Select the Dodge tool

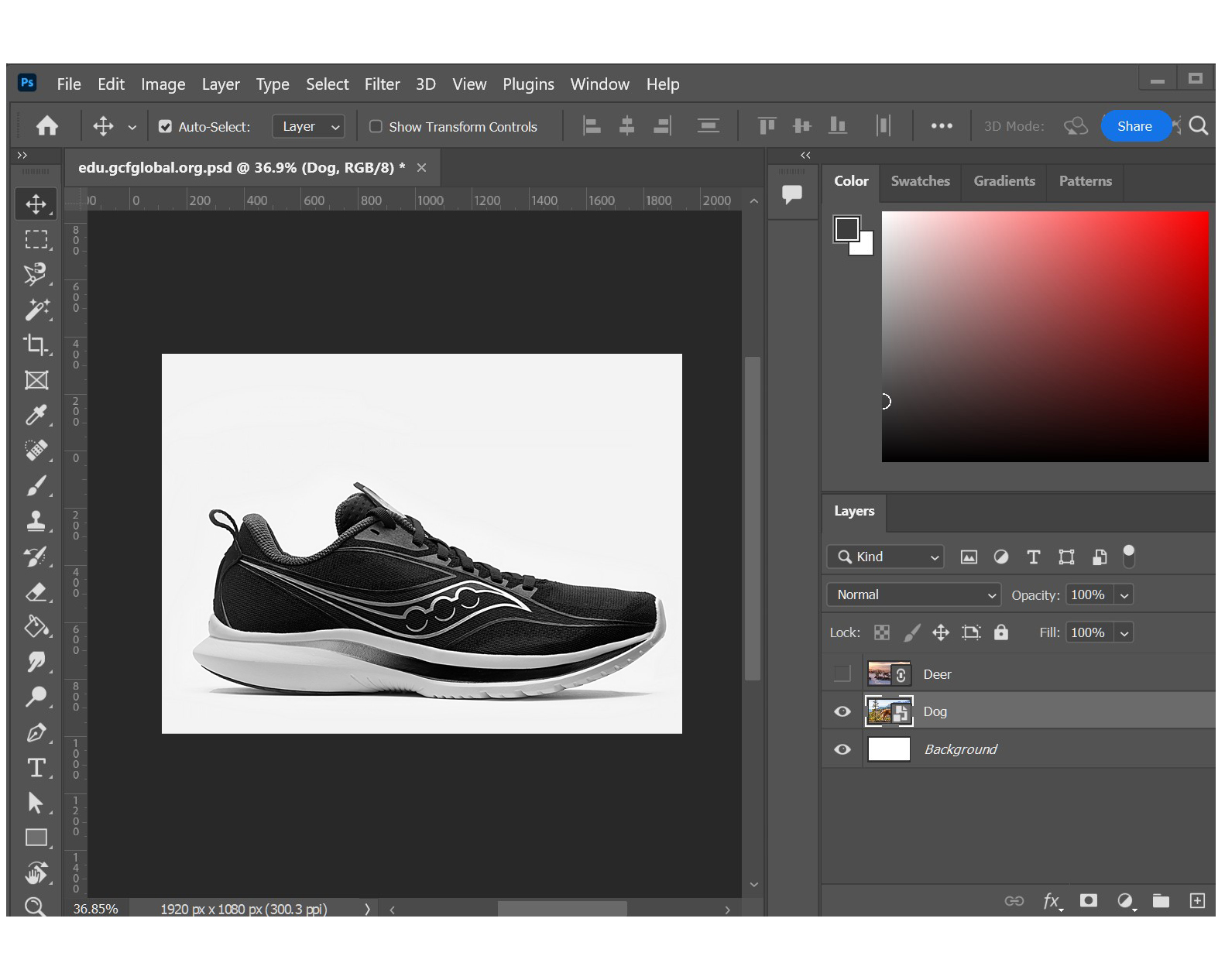point(36,697)
